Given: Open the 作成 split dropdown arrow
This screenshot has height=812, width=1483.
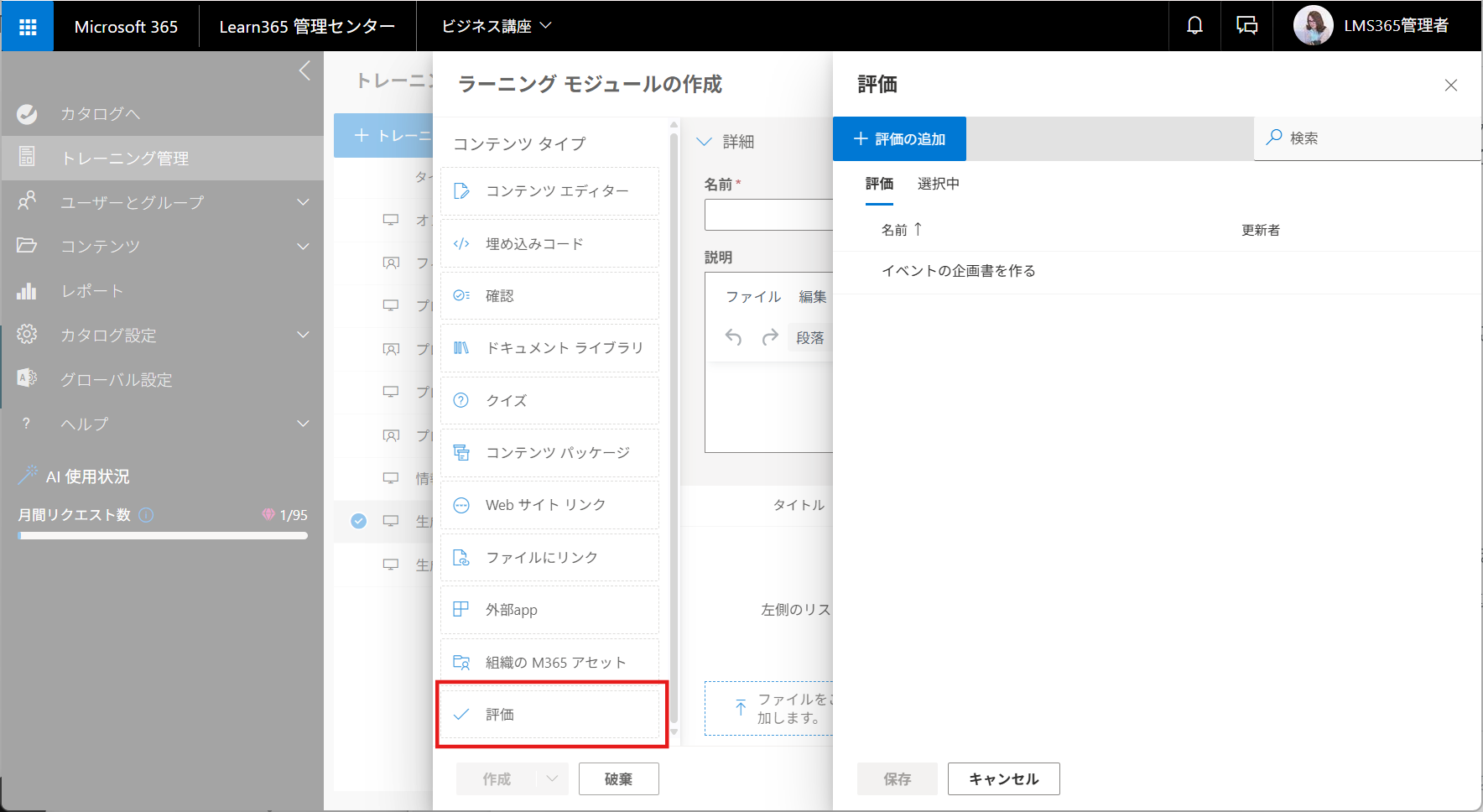Looking at the screenshot, I should click(x=552, y=779).
